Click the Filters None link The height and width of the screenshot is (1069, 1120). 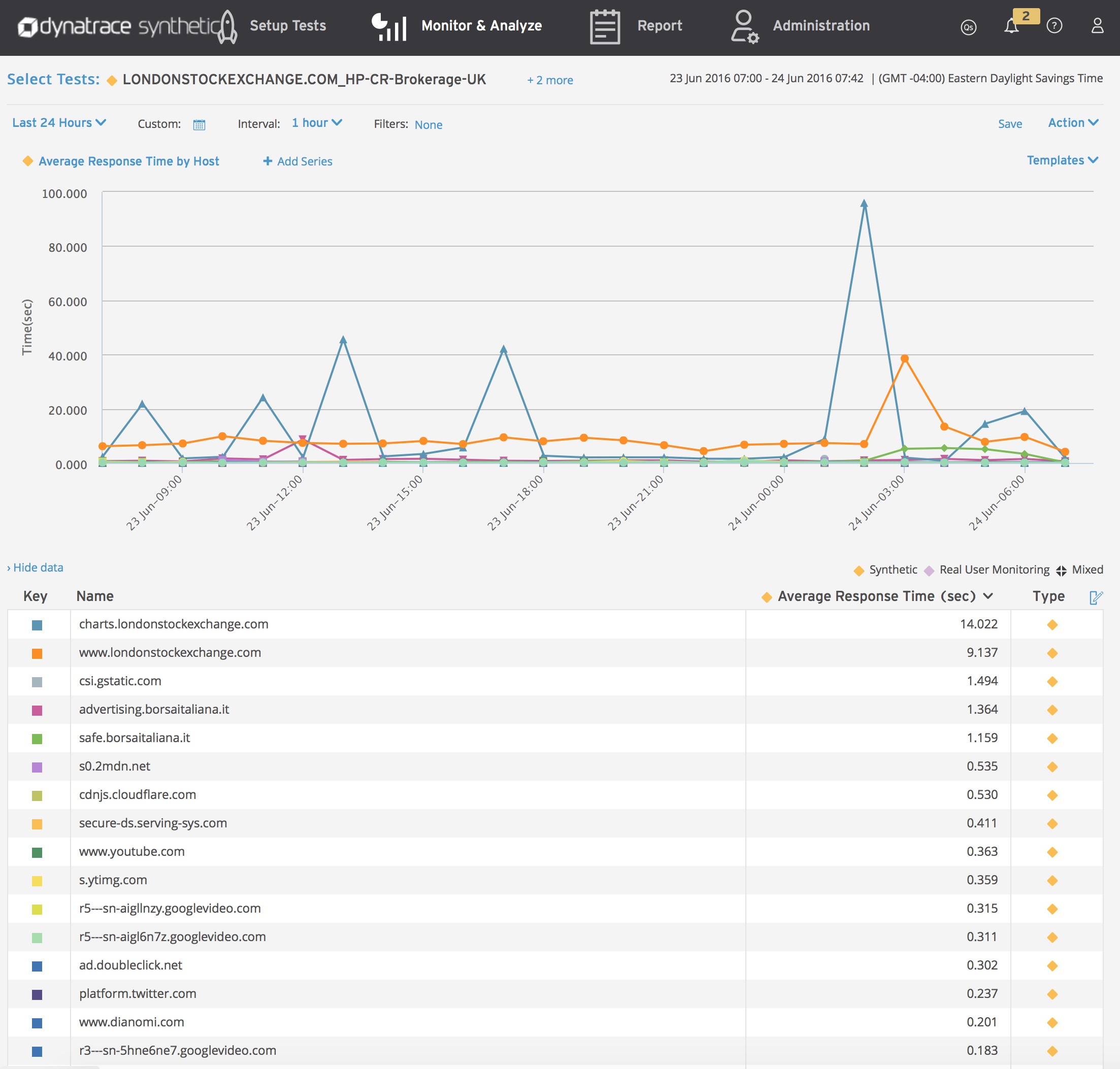(x=429, y=125)
